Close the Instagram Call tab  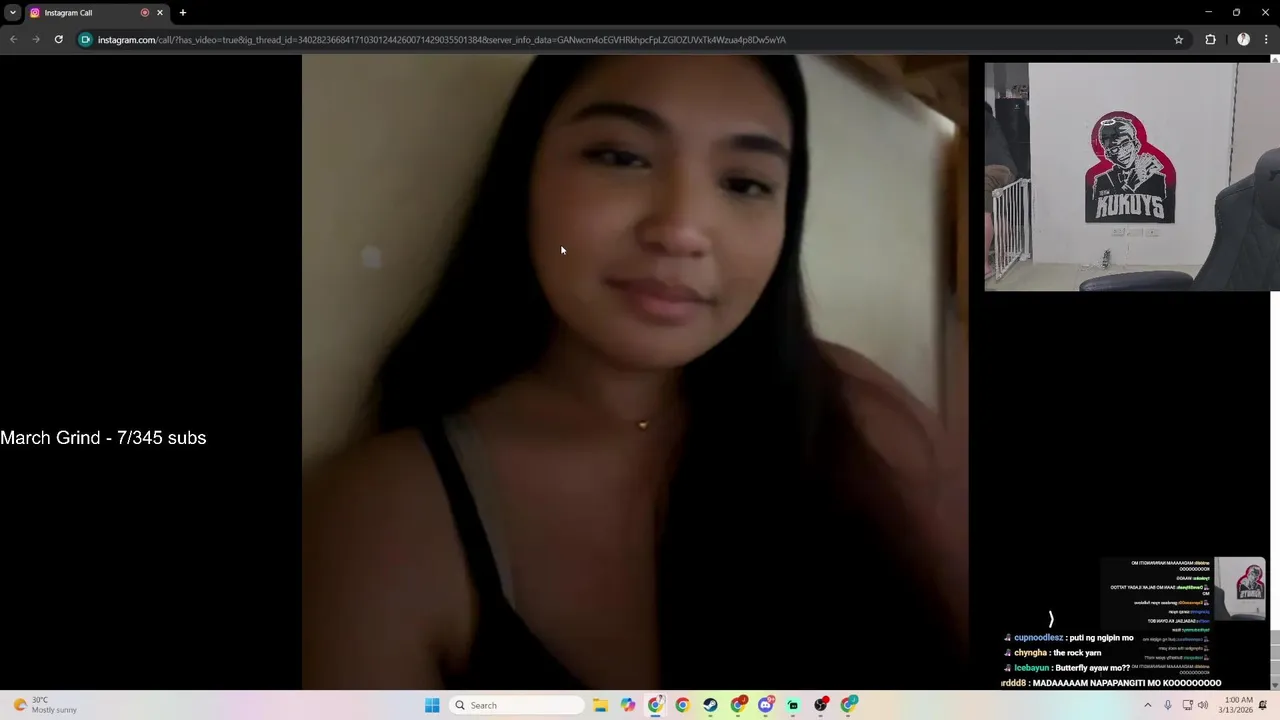coord(159,13)
